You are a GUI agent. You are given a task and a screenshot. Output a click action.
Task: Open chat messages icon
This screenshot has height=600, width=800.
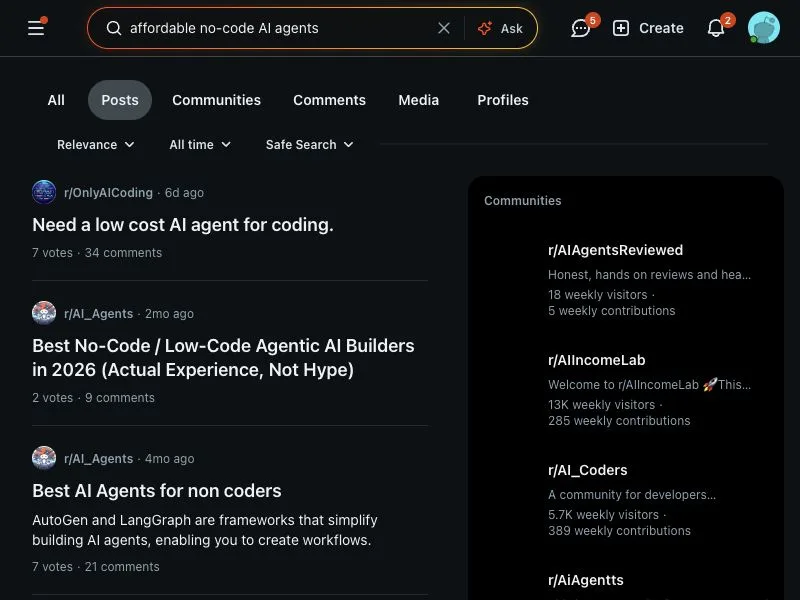pos(581,28)
